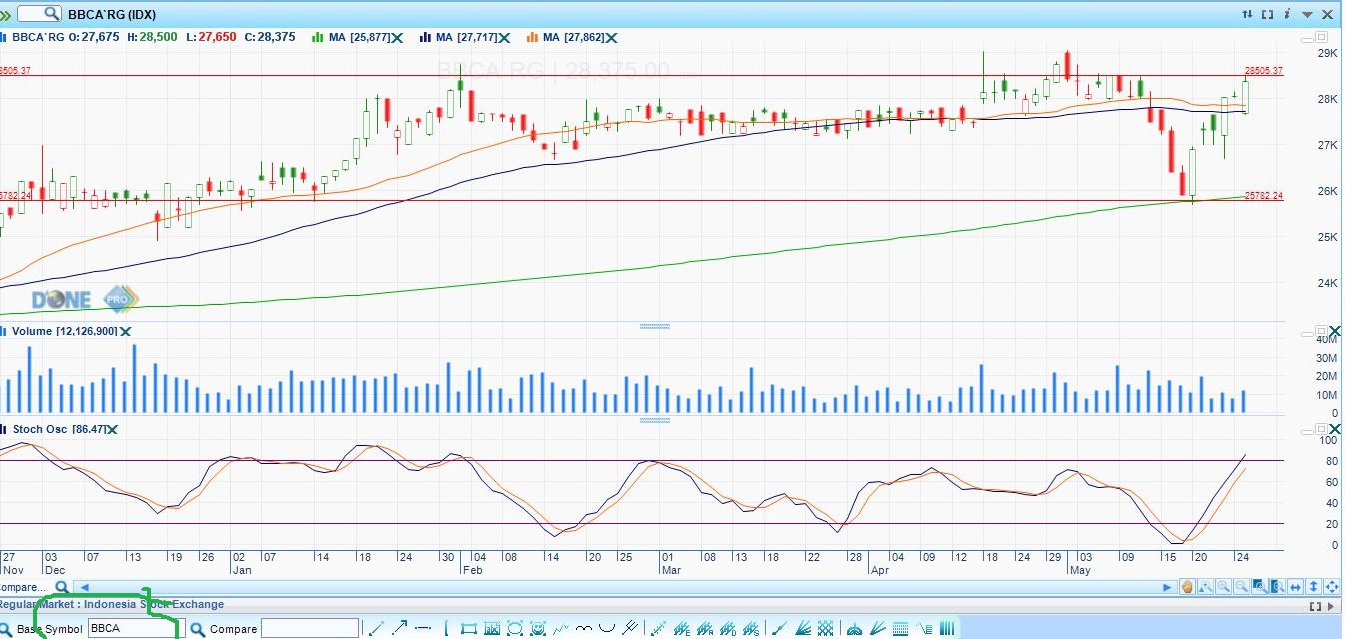Screen dimensions: 1345x639
Task: Click the horizontal fit arrows icon
Action: [x=1295, y=587]
